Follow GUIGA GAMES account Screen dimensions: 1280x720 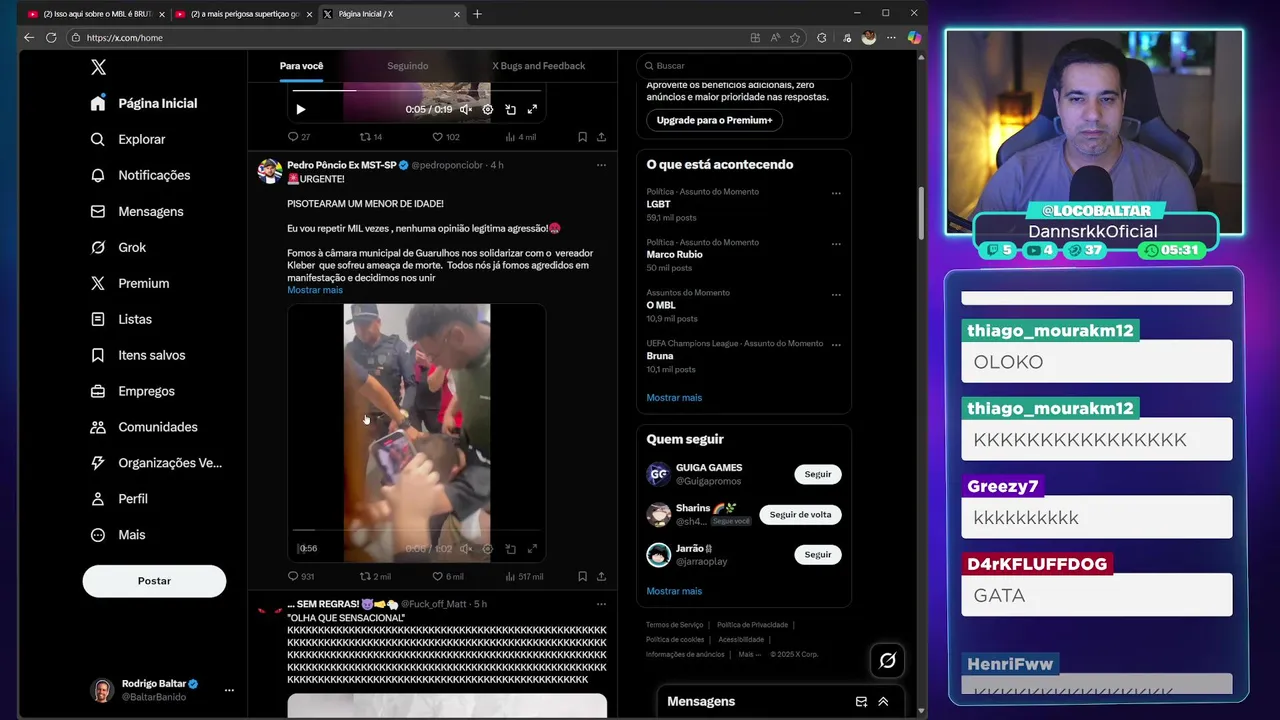tap(818, 474)
